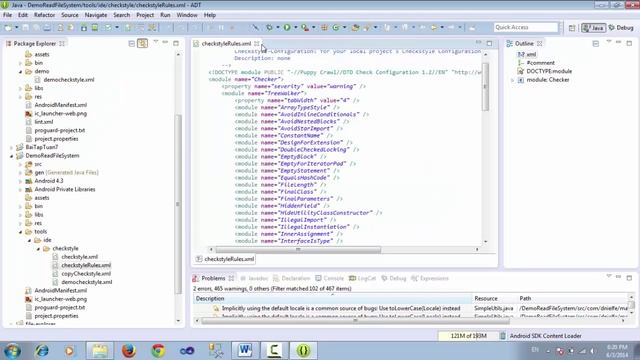Collapse the checkstyle folder
Viewport: 640px width, 360px height.
[x=38, y=249]
